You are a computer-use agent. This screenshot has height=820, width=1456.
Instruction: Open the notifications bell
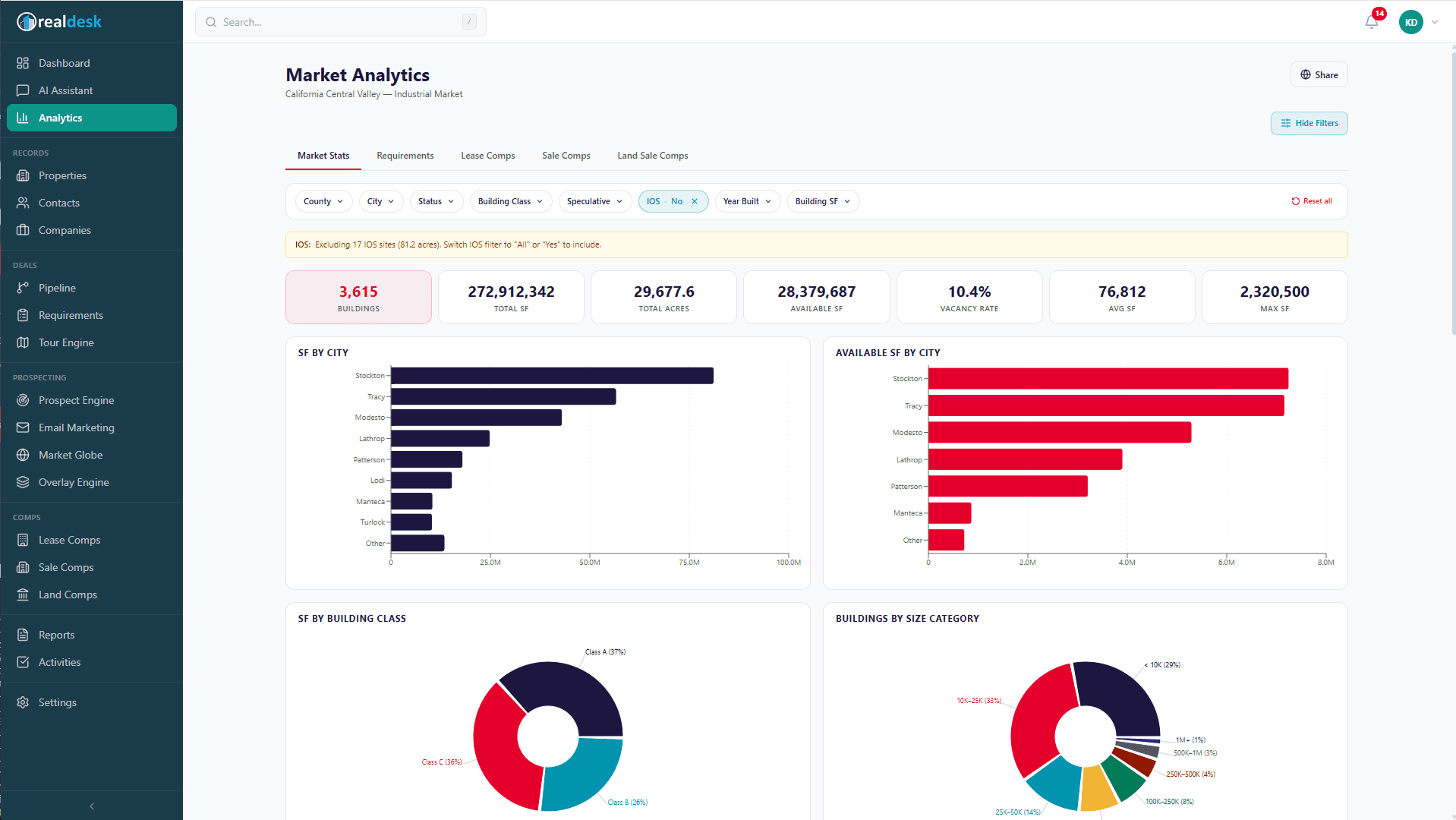pyautogui.click(x=1372, y=22)
